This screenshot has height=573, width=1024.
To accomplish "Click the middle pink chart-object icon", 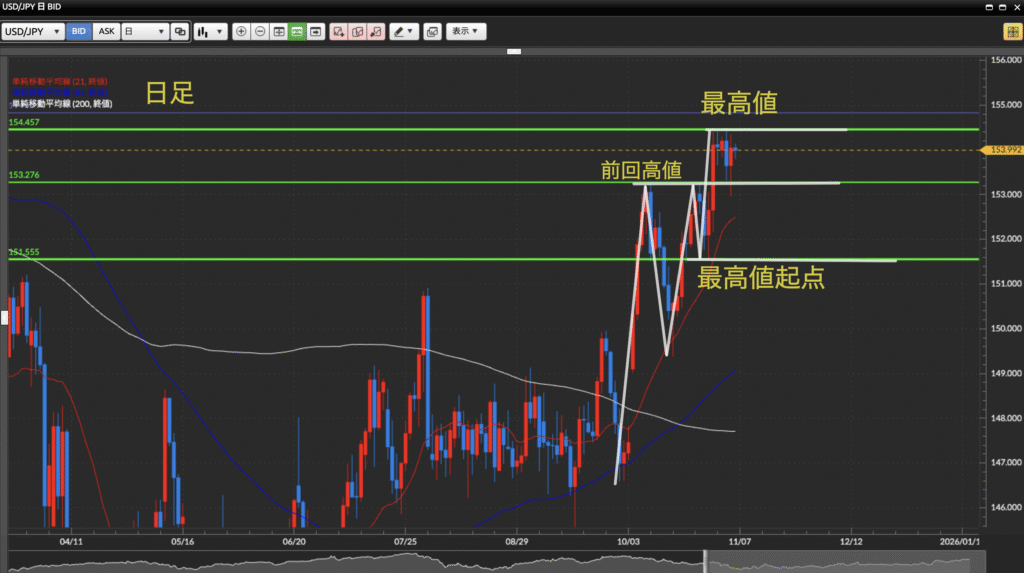I will [x=357, y=32].
